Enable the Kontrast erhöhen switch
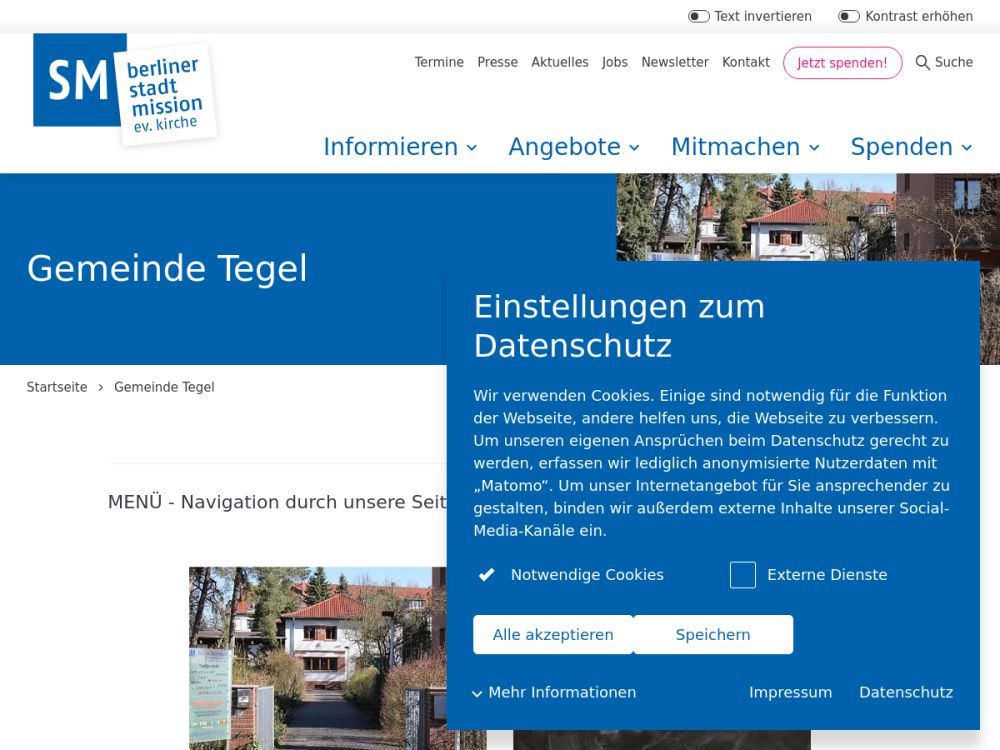The height and width of the screenshot is (750, 1000). 849,16
